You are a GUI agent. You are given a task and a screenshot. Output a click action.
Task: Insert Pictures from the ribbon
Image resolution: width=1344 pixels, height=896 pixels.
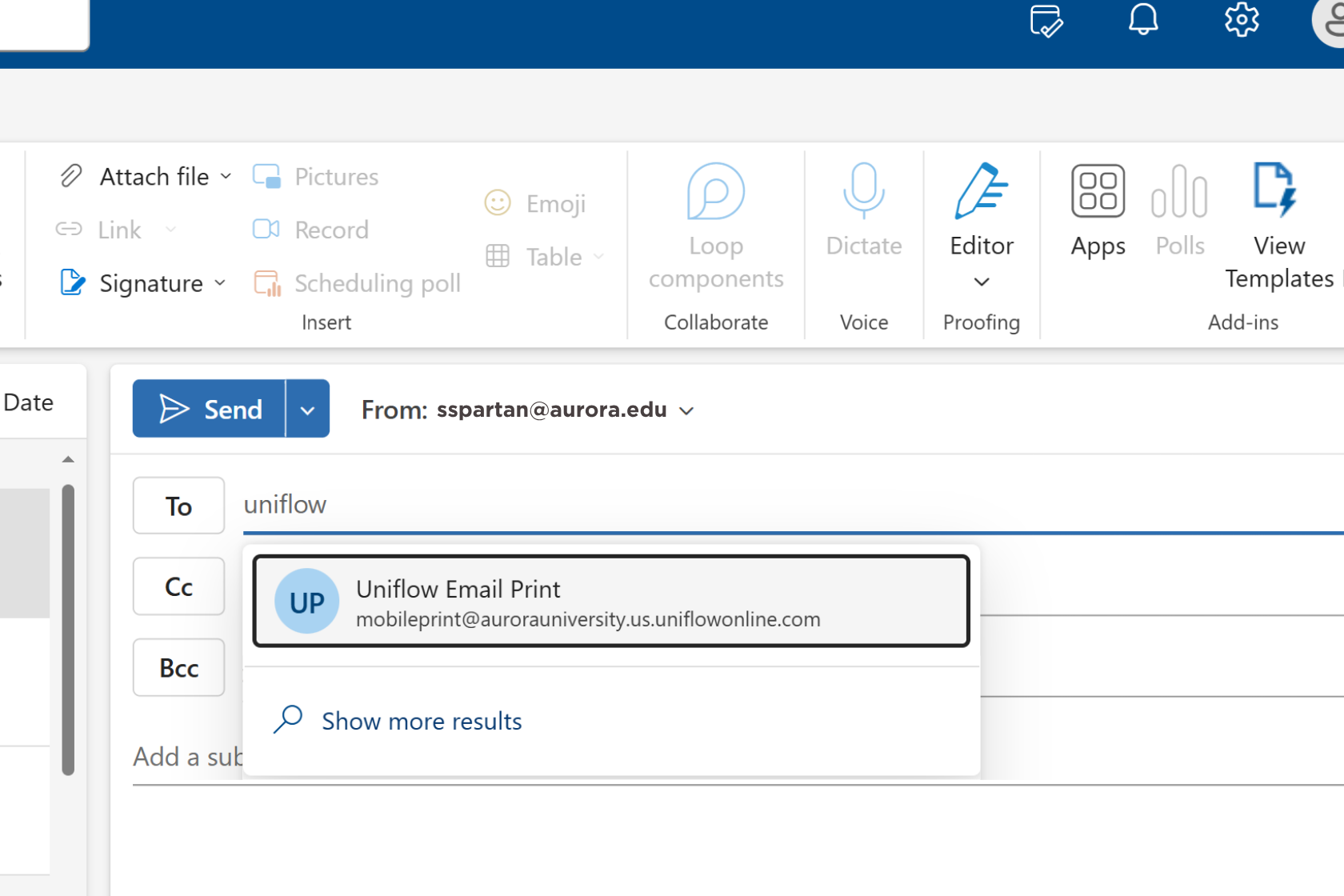(315, 176)
